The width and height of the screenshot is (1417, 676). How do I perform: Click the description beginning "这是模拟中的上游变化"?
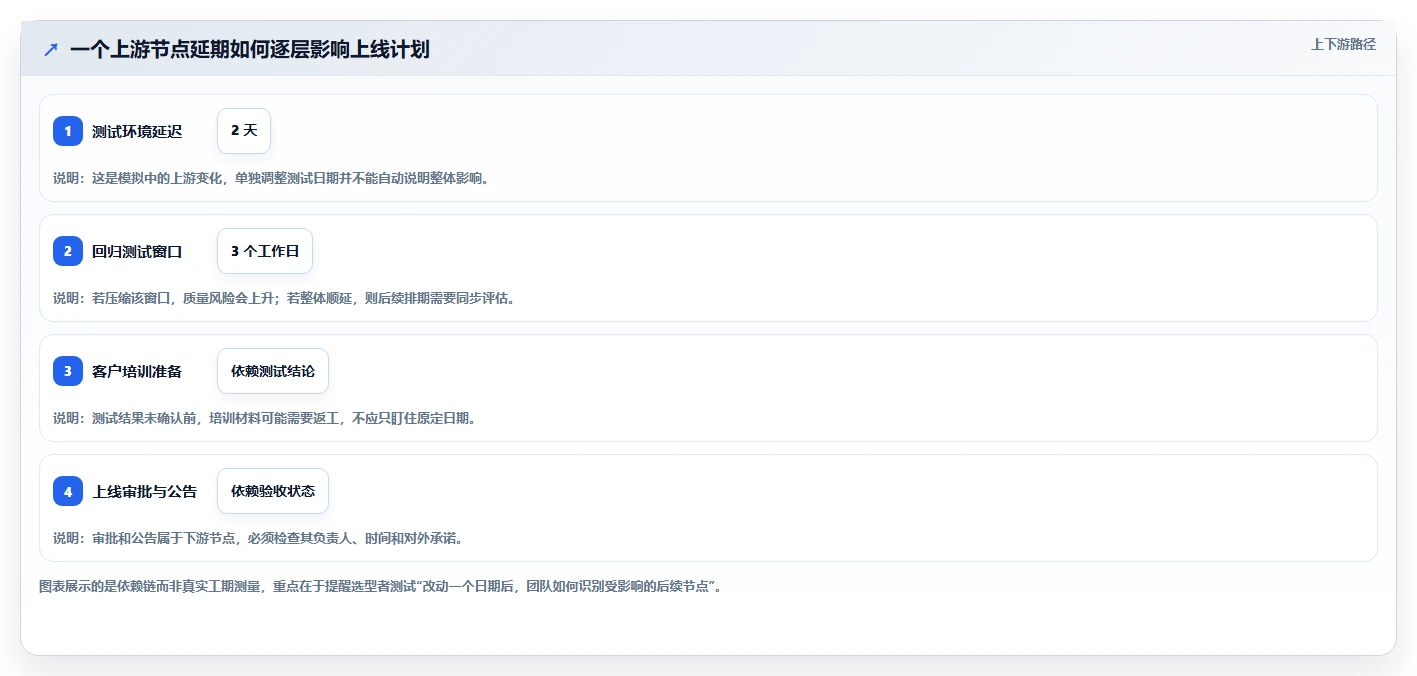click(x=271, y=178)
